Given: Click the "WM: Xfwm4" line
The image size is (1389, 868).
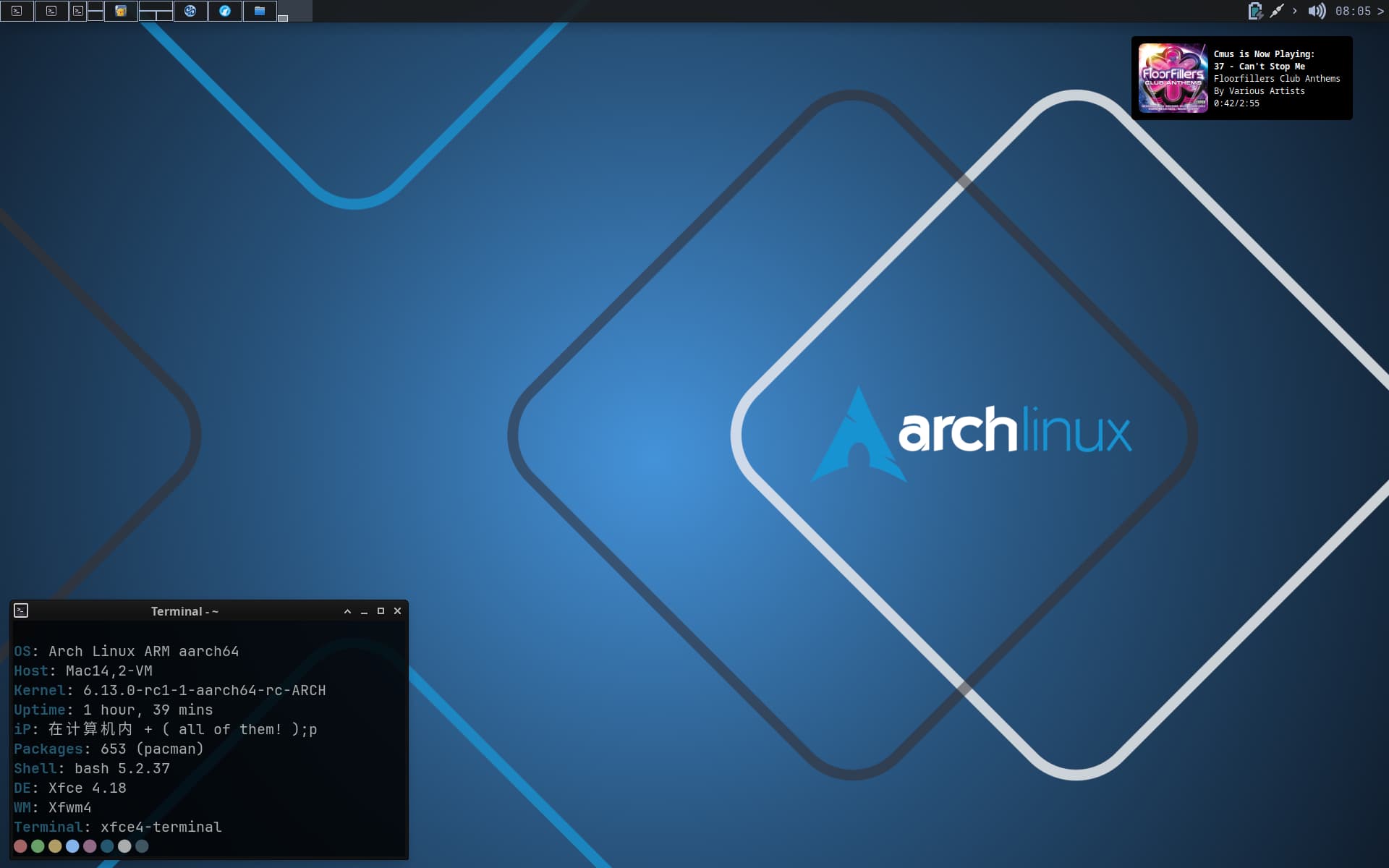Looking at the screenshot, I should point(53,807).
